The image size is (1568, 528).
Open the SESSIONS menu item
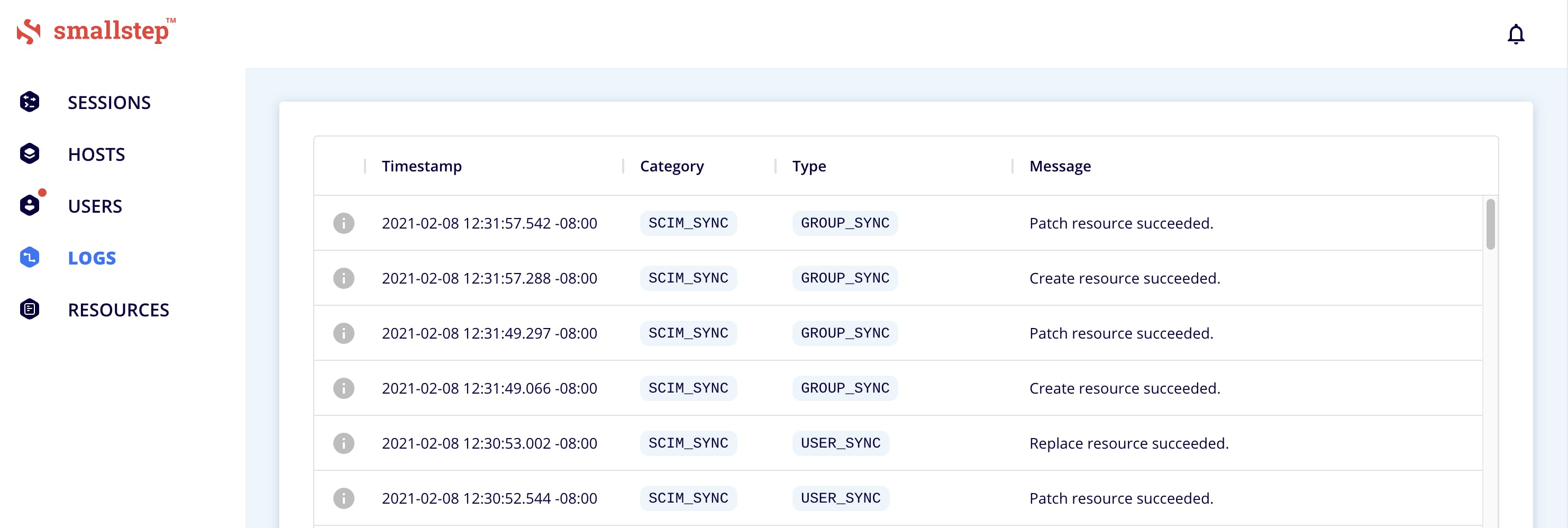[x=109, y=102]
